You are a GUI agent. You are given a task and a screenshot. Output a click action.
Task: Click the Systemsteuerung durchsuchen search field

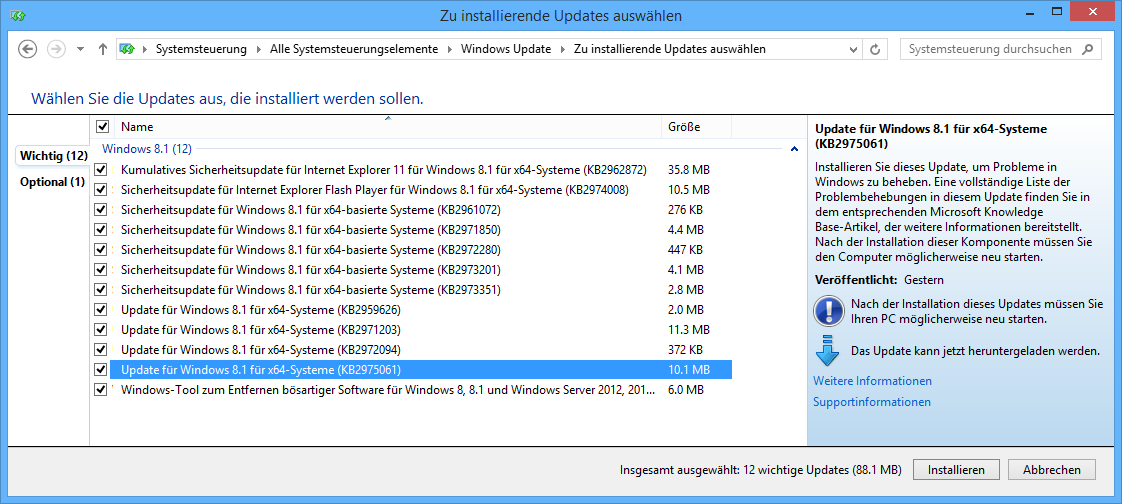click(990, 49)
